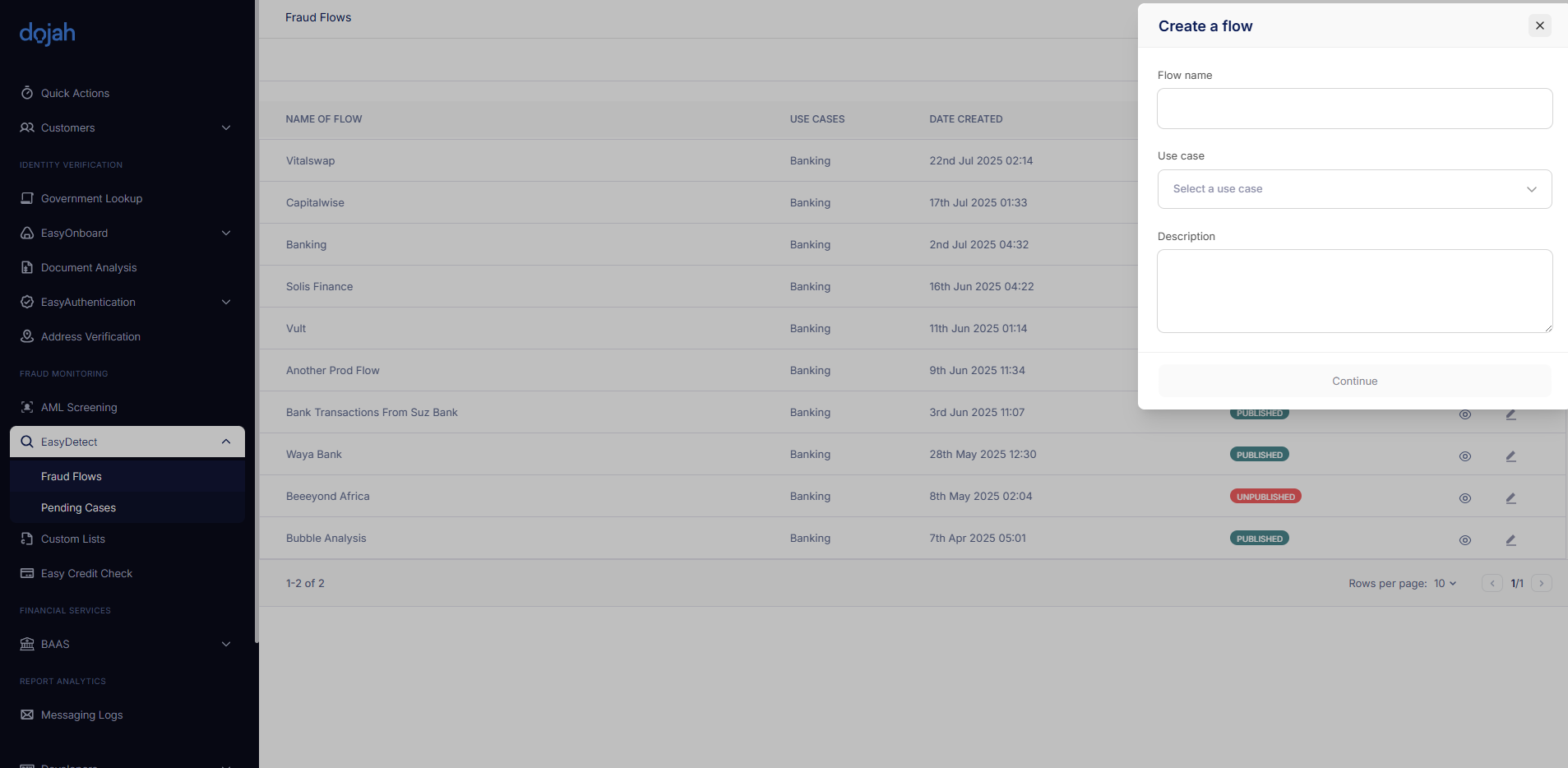Click the NAME OF FLOW column header
Viewport: 1568px width, 768px height.
pyautogui.click(x=324, y=119)
